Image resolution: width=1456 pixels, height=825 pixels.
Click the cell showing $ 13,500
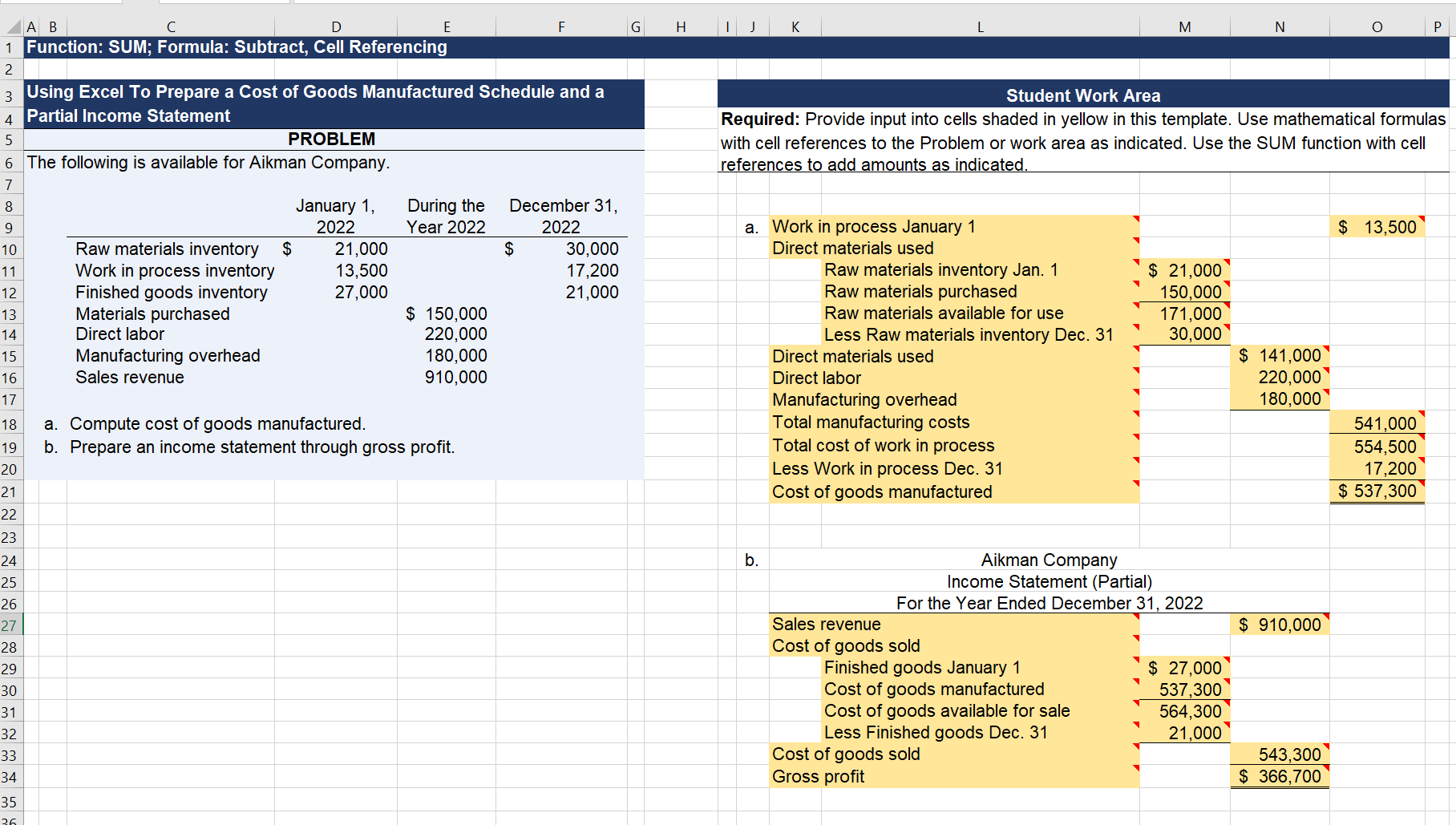click(x=1377, y=227)
